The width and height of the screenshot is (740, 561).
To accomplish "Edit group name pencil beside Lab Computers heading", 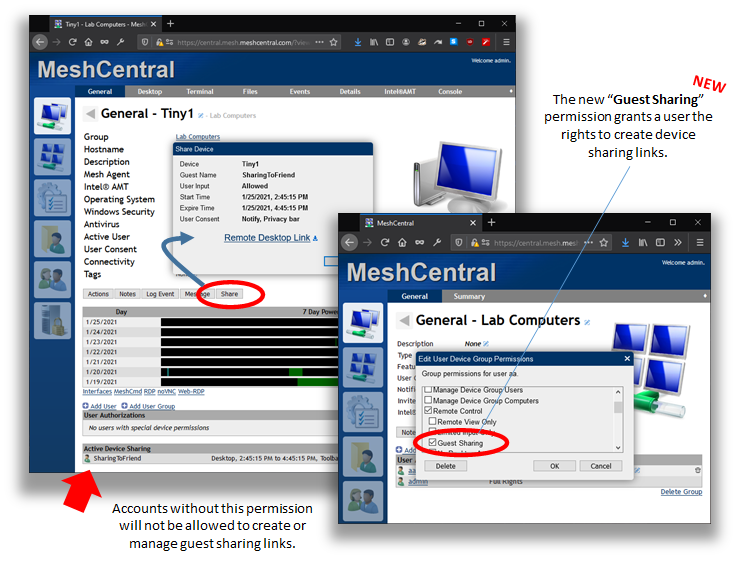I will 587,322.
